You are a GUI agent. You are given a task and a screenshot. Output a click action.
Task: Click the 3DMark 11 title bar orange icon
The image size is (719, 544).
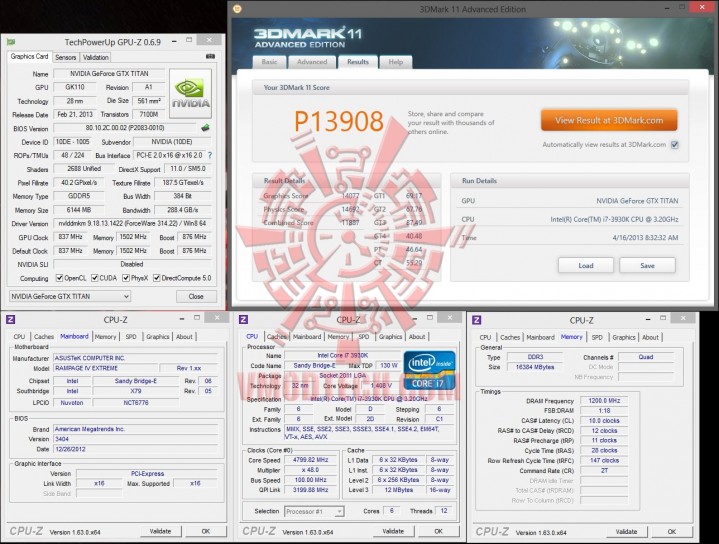(x=237, y=9)
